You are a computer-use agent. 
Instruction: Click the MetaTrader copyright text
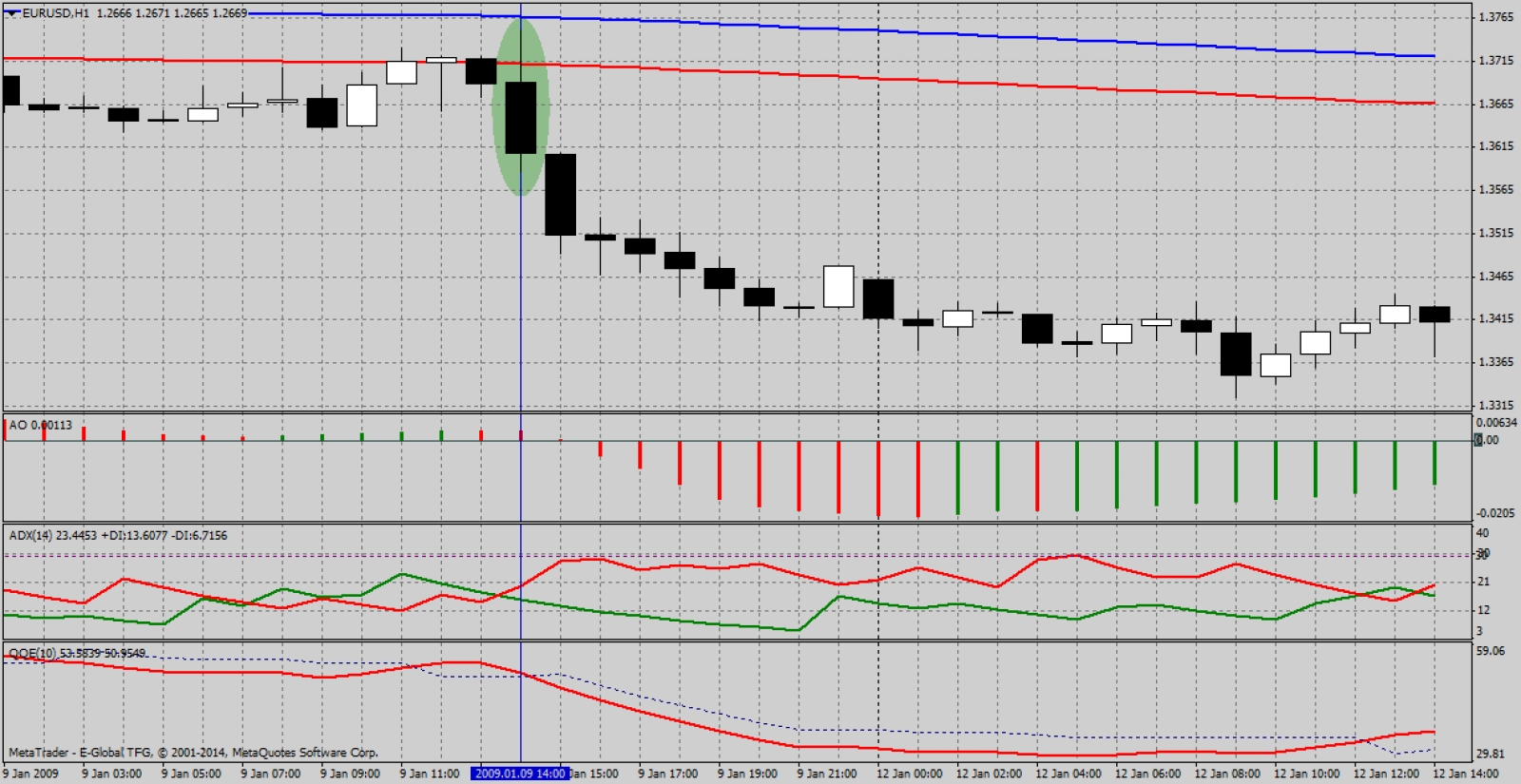click(x=193, y=753)
